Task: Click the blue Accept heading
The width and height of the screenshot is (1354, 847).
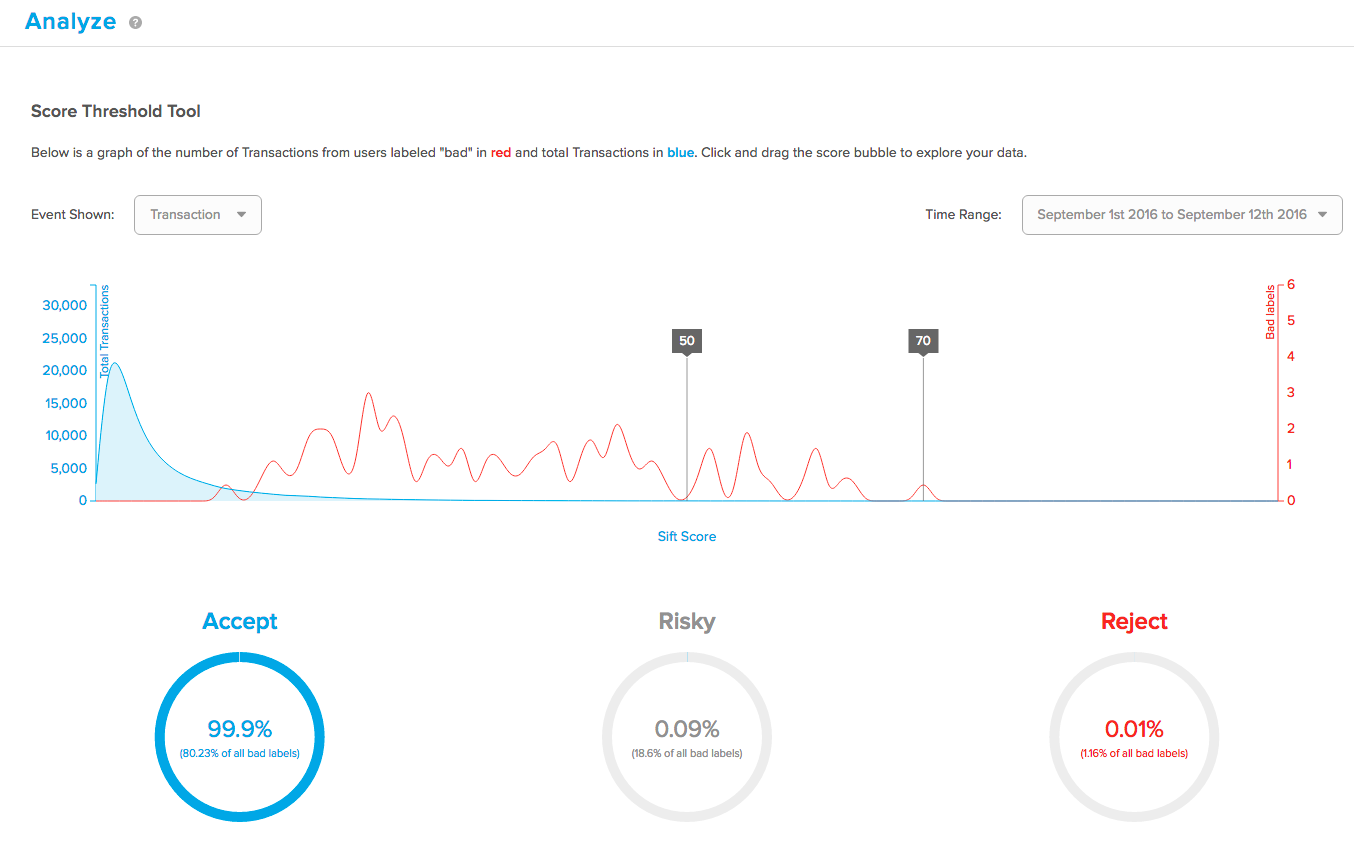Action: [240, 621]
